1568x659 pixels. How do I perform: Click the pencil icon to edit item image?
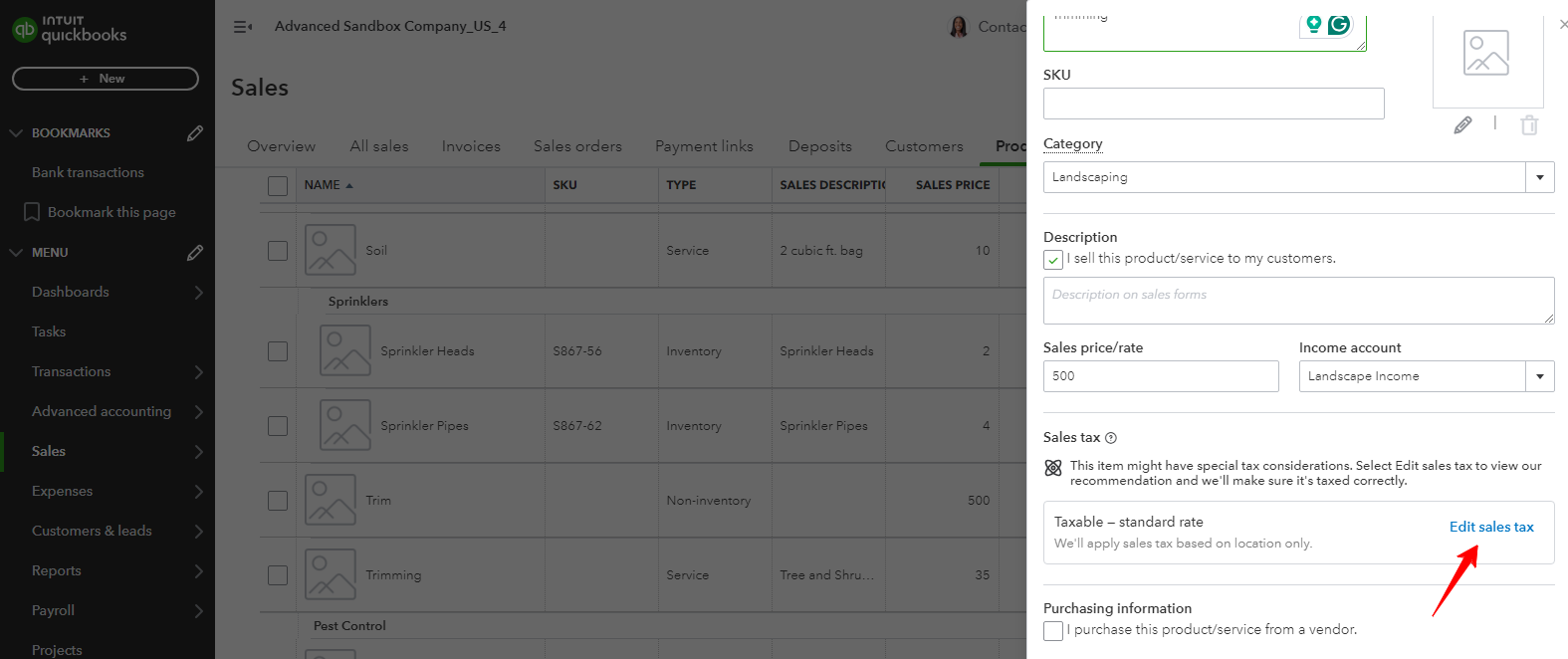tap(1462, 124)
